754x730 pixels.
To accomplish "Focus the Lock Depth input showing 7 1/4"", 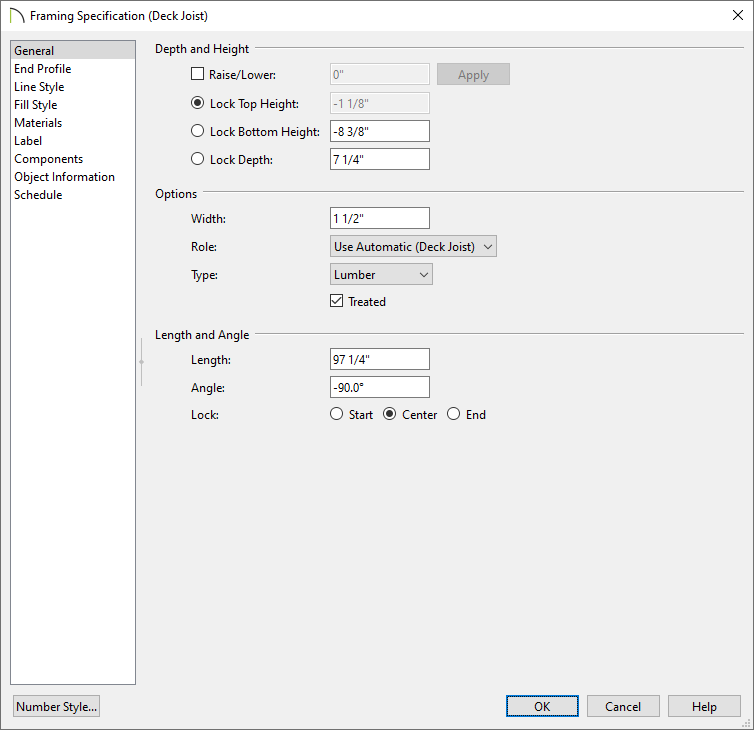I will [379, 159].
